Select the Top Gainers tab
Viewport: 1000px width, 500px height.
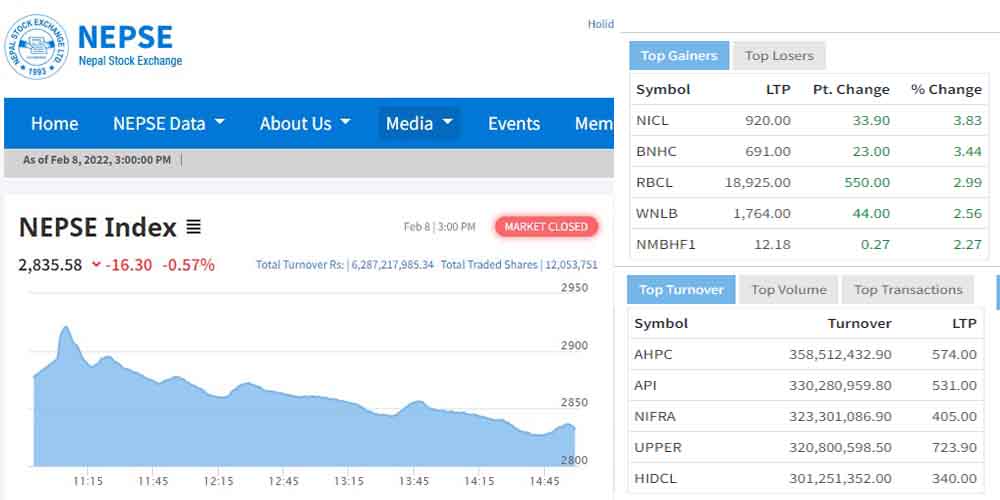coord(679,56)
